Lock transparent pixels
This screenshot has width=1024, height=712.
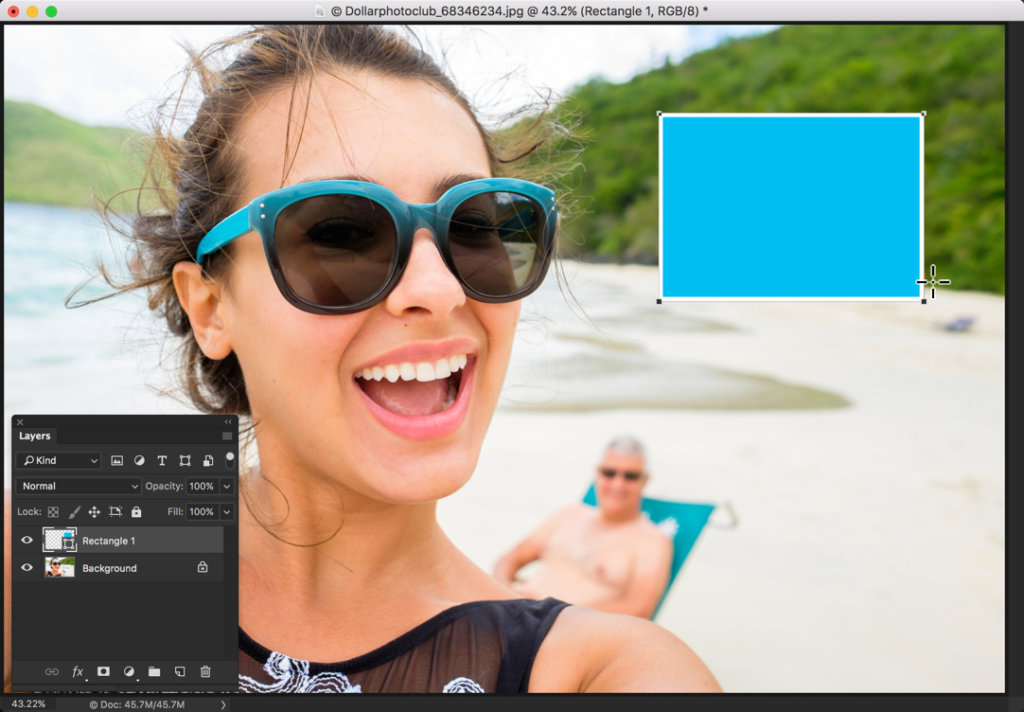[x=51, y=511]
